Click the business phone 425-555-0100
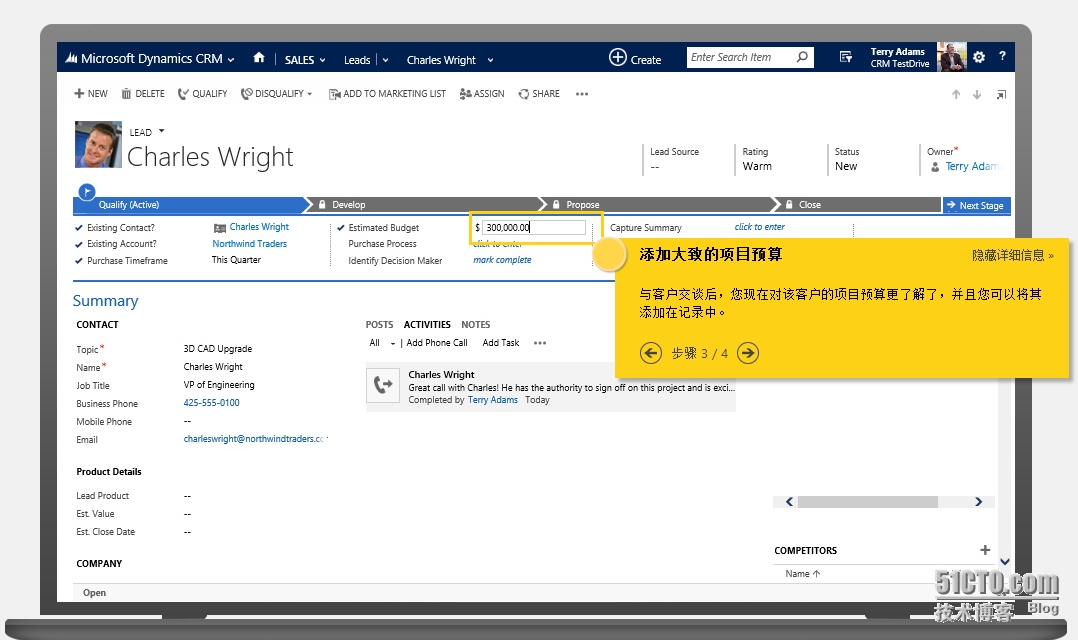1078x641 pixels. pyautogui.click(x=211, y=403)
